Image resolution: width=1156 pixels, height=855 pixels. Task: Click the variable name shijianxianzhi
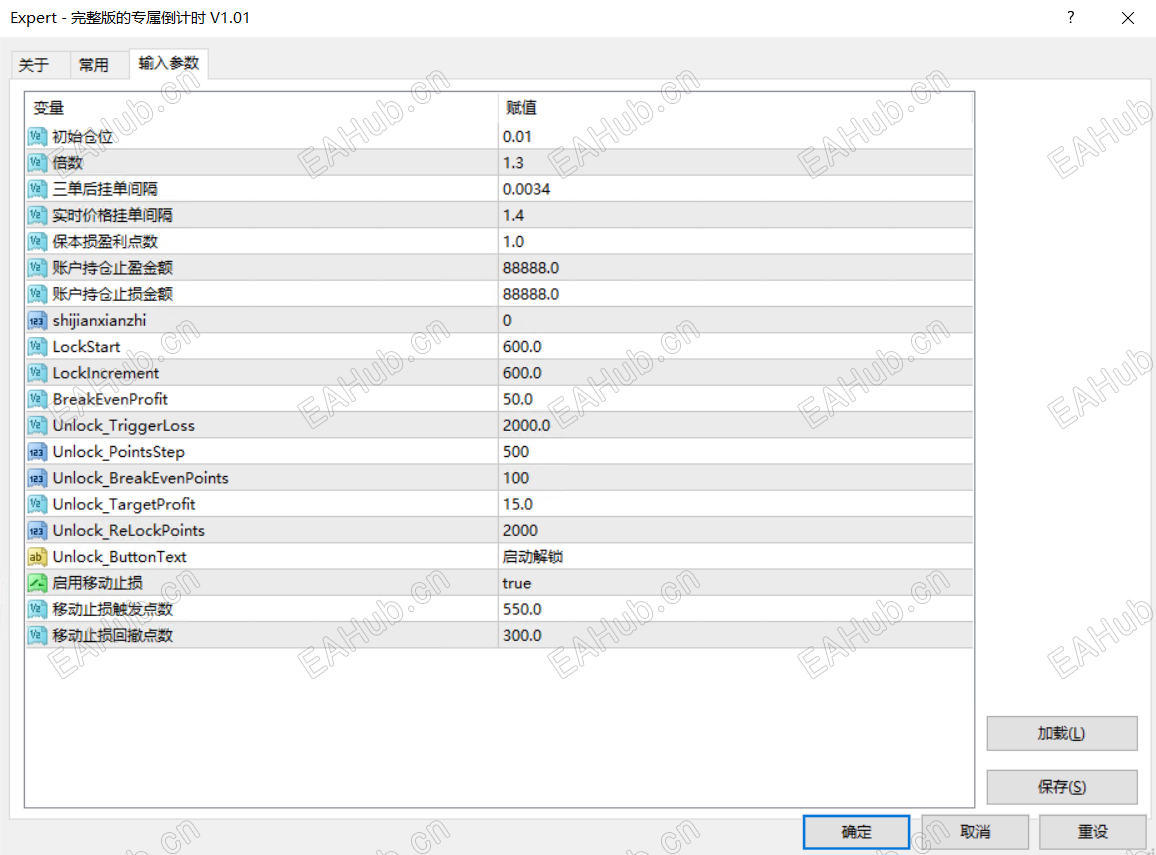coord(100,321)
